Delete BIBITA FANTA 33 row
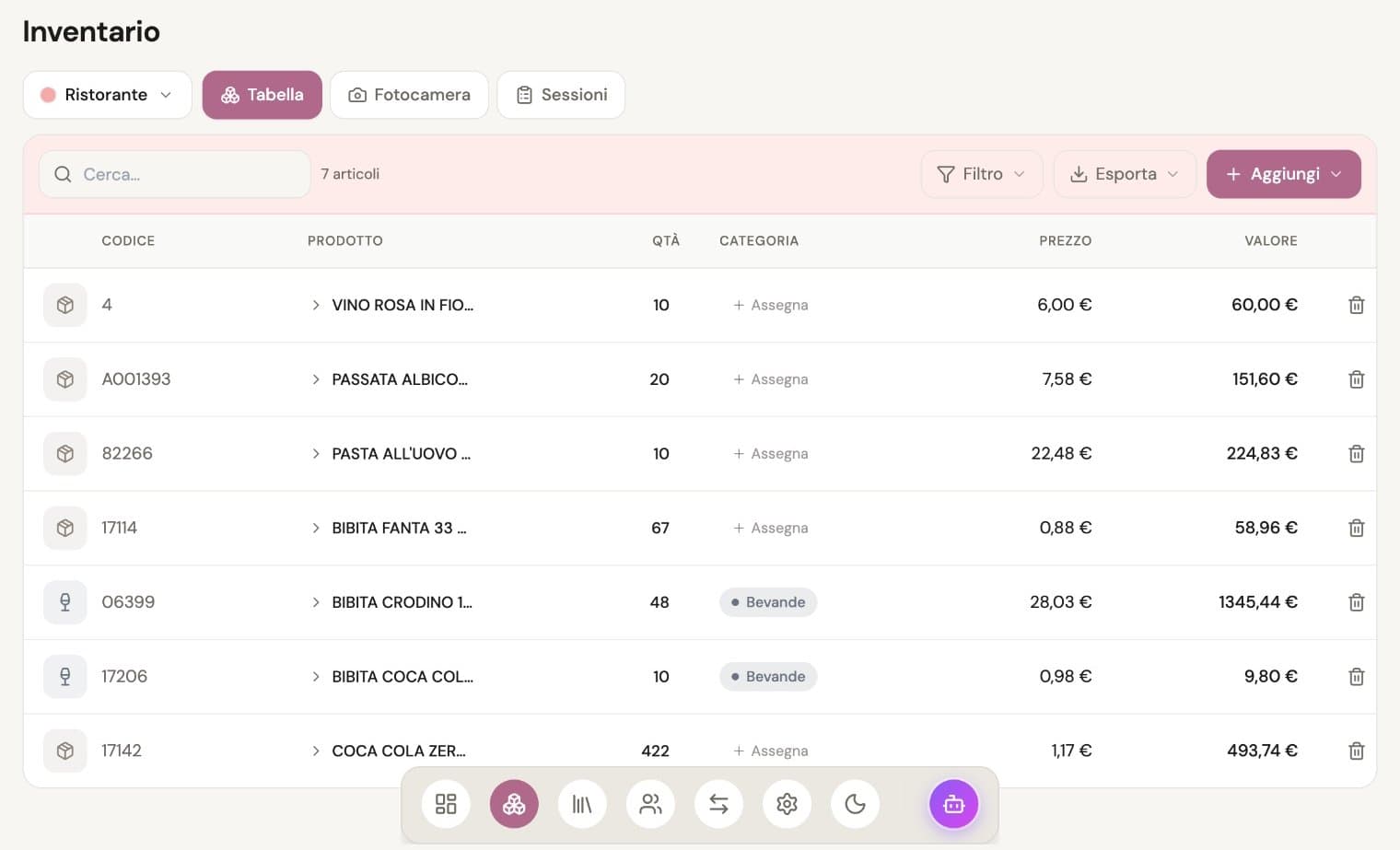The height and width of the screenshot is (850, 1400). [x=1356, y=528]
